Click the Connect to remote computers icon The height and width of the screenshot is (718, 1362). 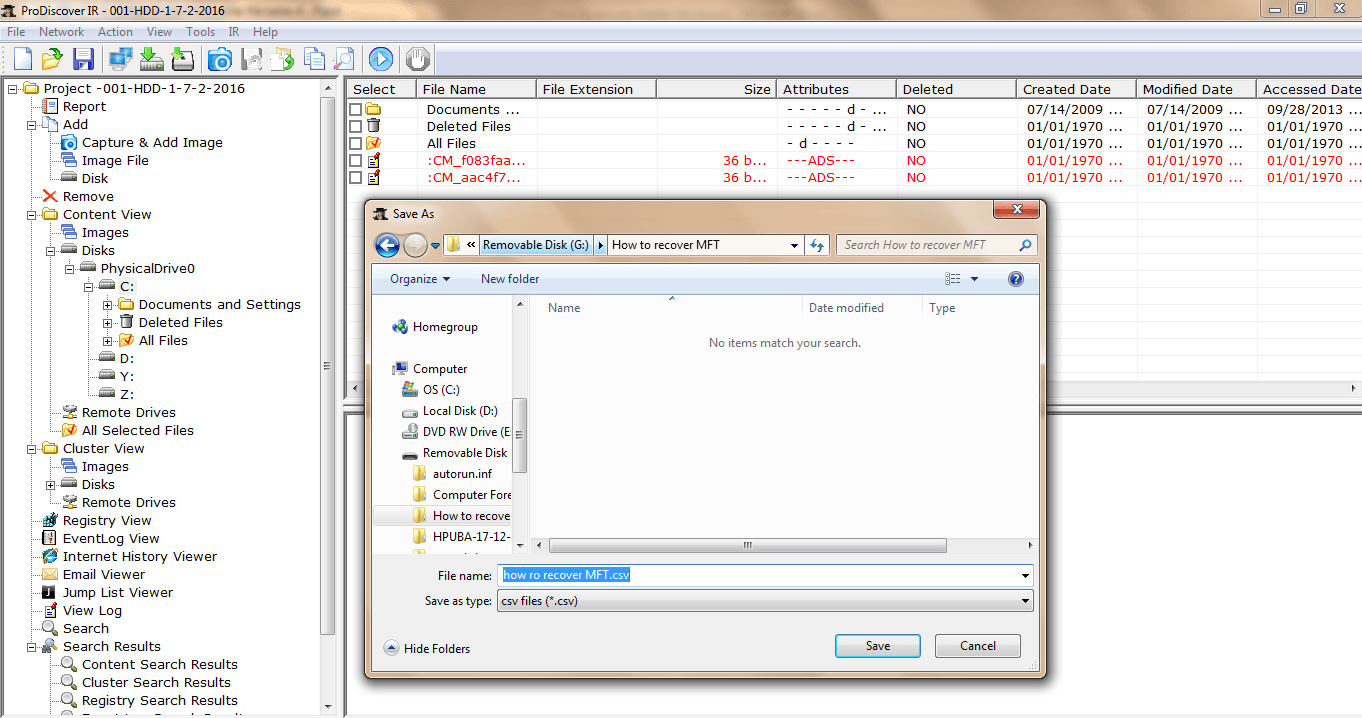(x=121, y=59)
